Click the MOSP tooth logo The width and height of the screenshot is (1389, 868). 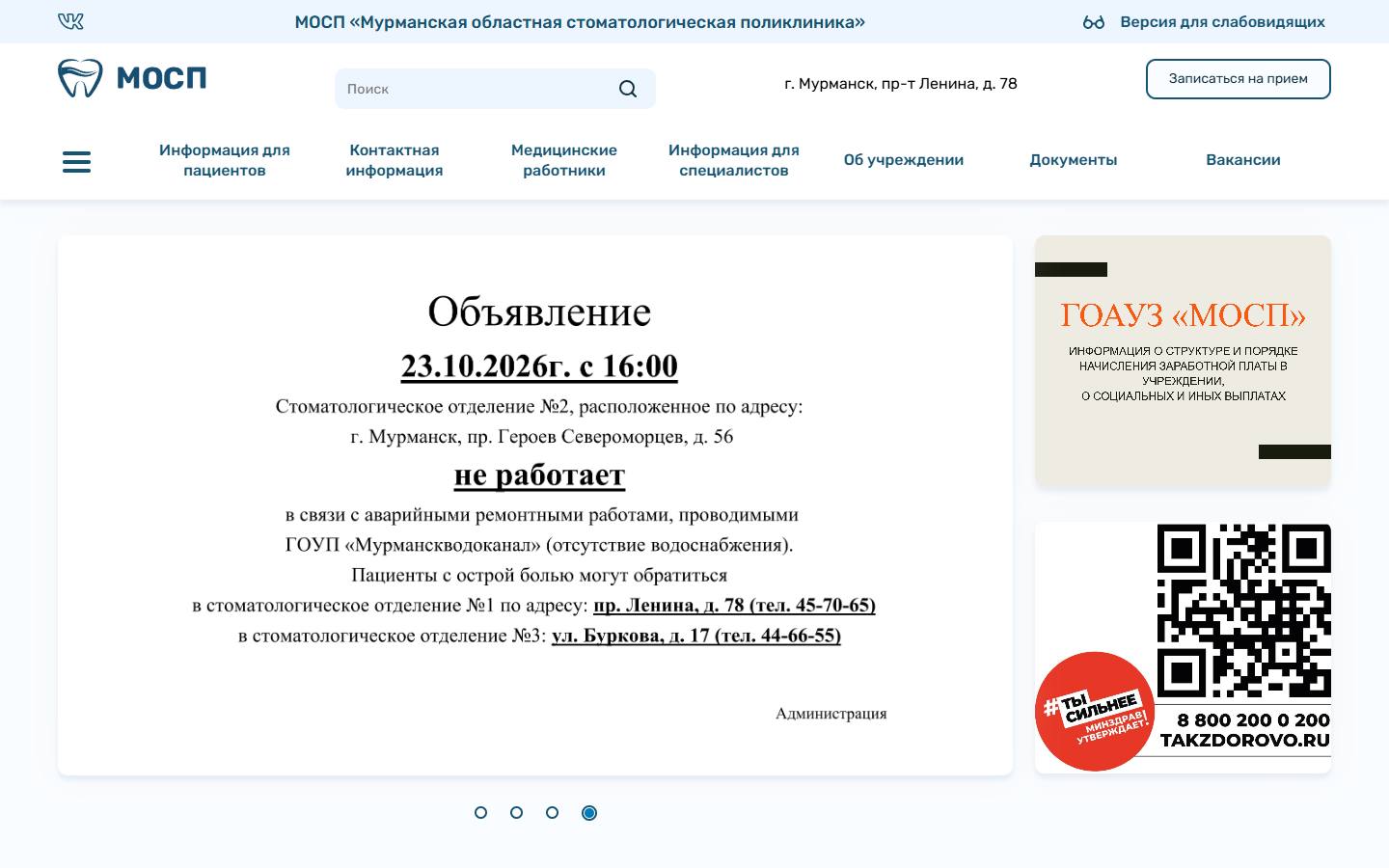80,78
